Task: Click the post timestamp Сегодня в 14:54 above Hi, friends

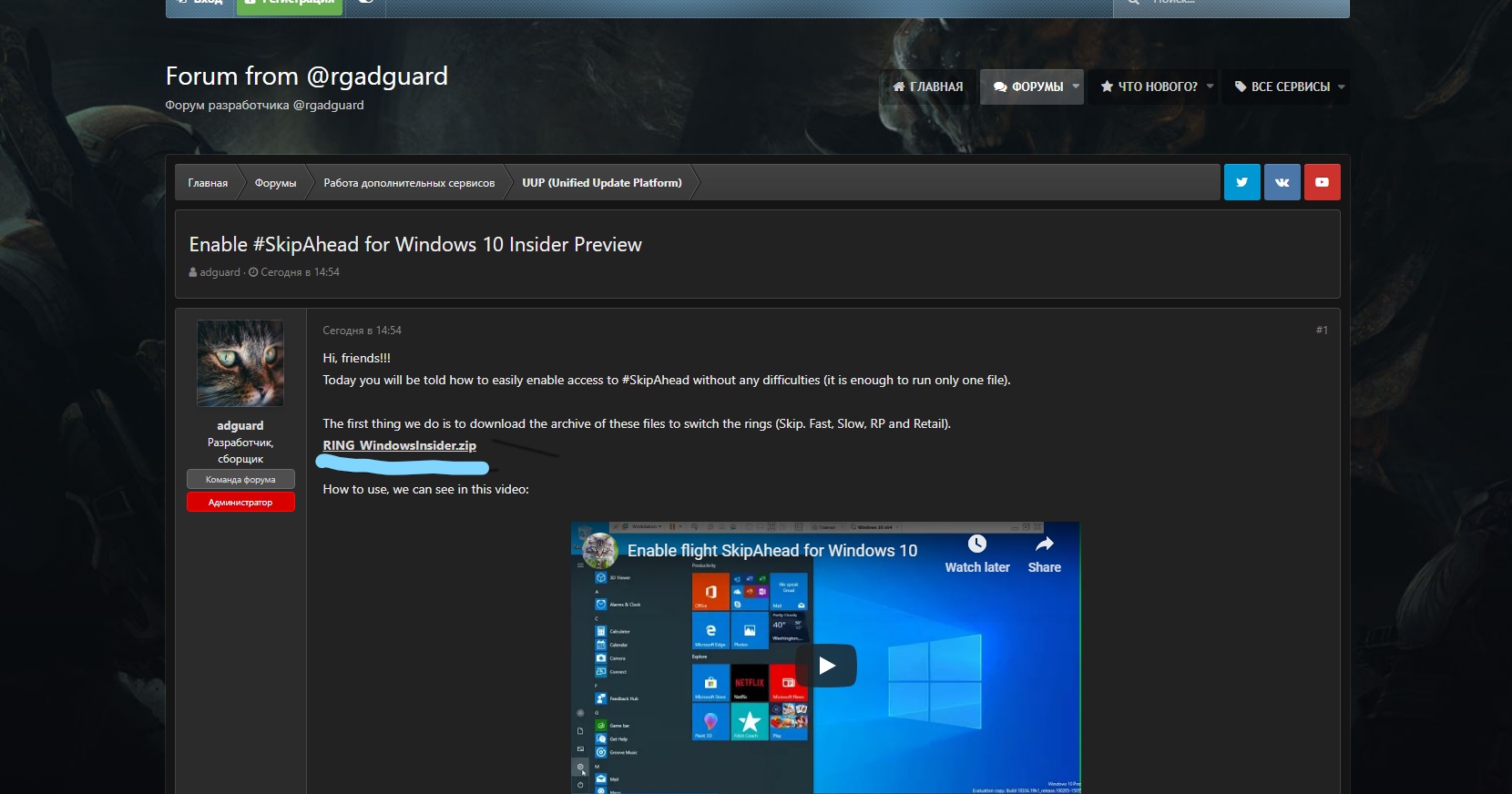Action: tap(362, 331)
